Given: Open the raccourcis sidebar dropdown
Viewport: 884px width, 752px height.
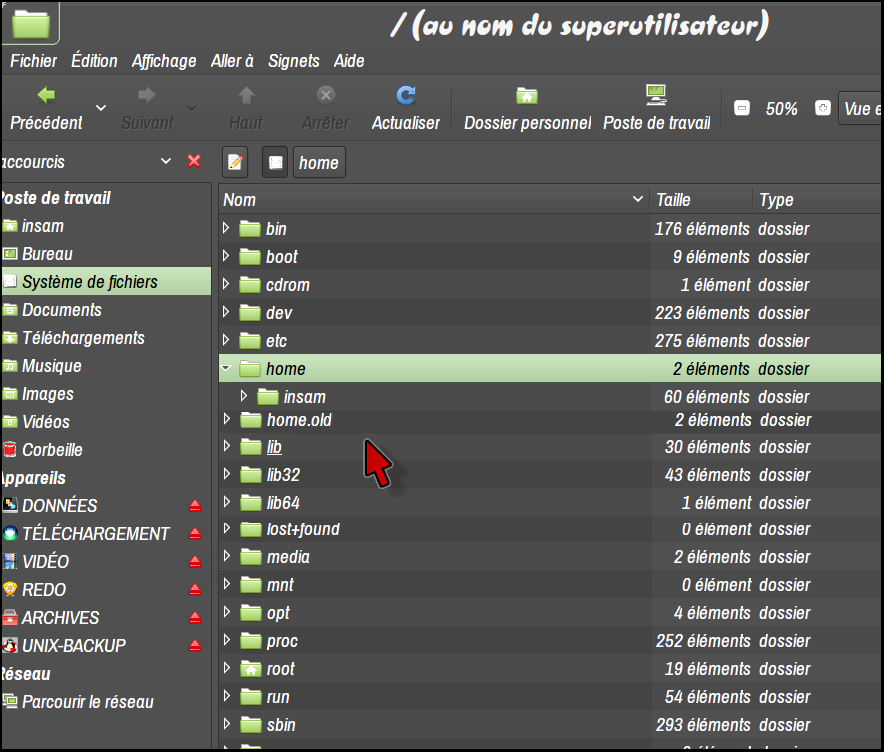Looking at the screenshot, I should [166, 161].
